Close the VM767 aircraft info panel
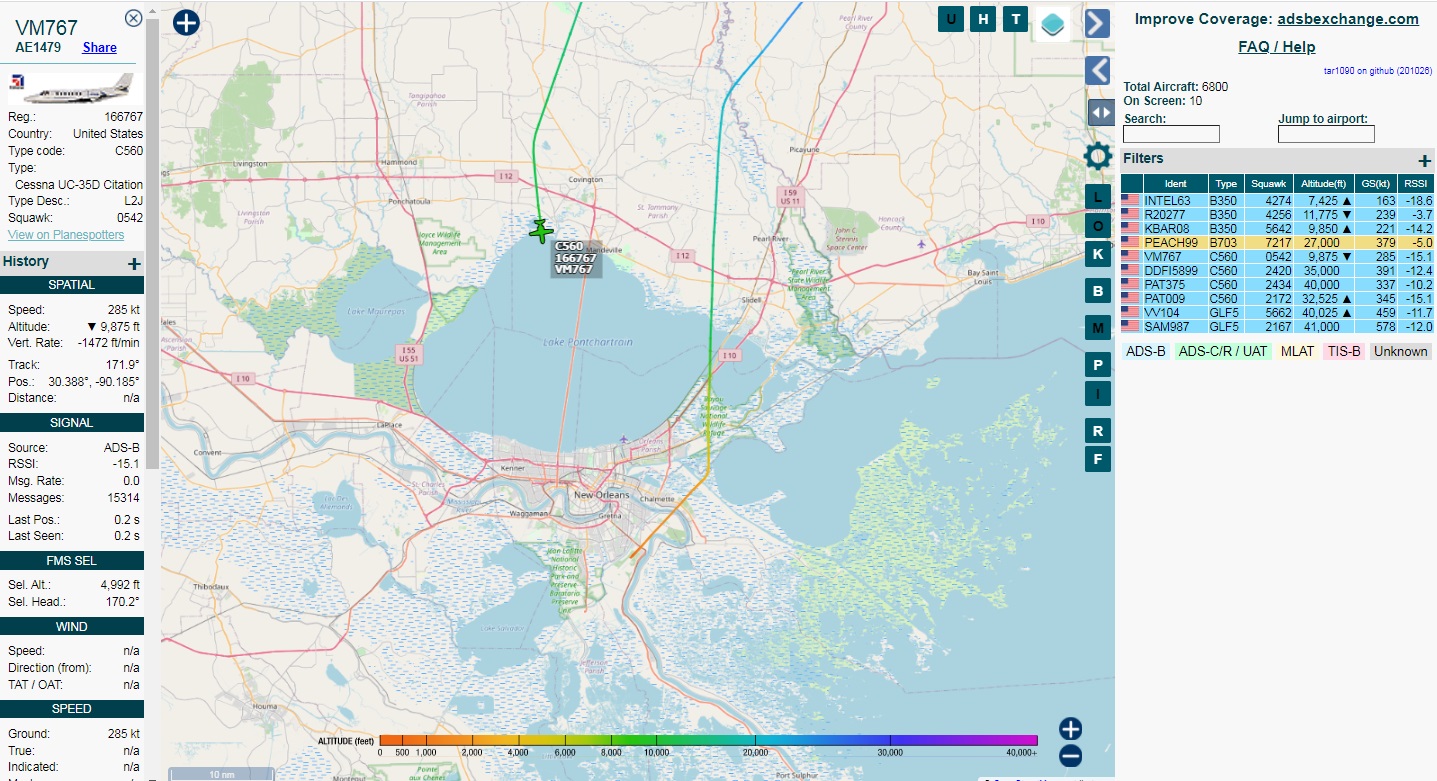The height and width of the screenshot is (781, 1437). [133, 18]
